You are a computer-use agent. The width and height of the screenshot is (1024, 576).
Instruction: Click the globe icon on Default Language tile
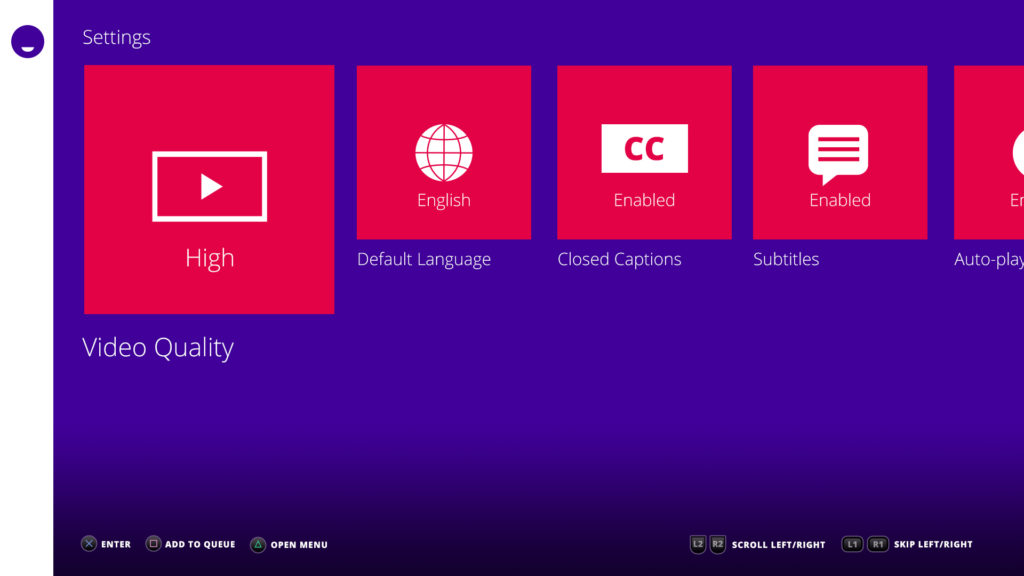443,151
